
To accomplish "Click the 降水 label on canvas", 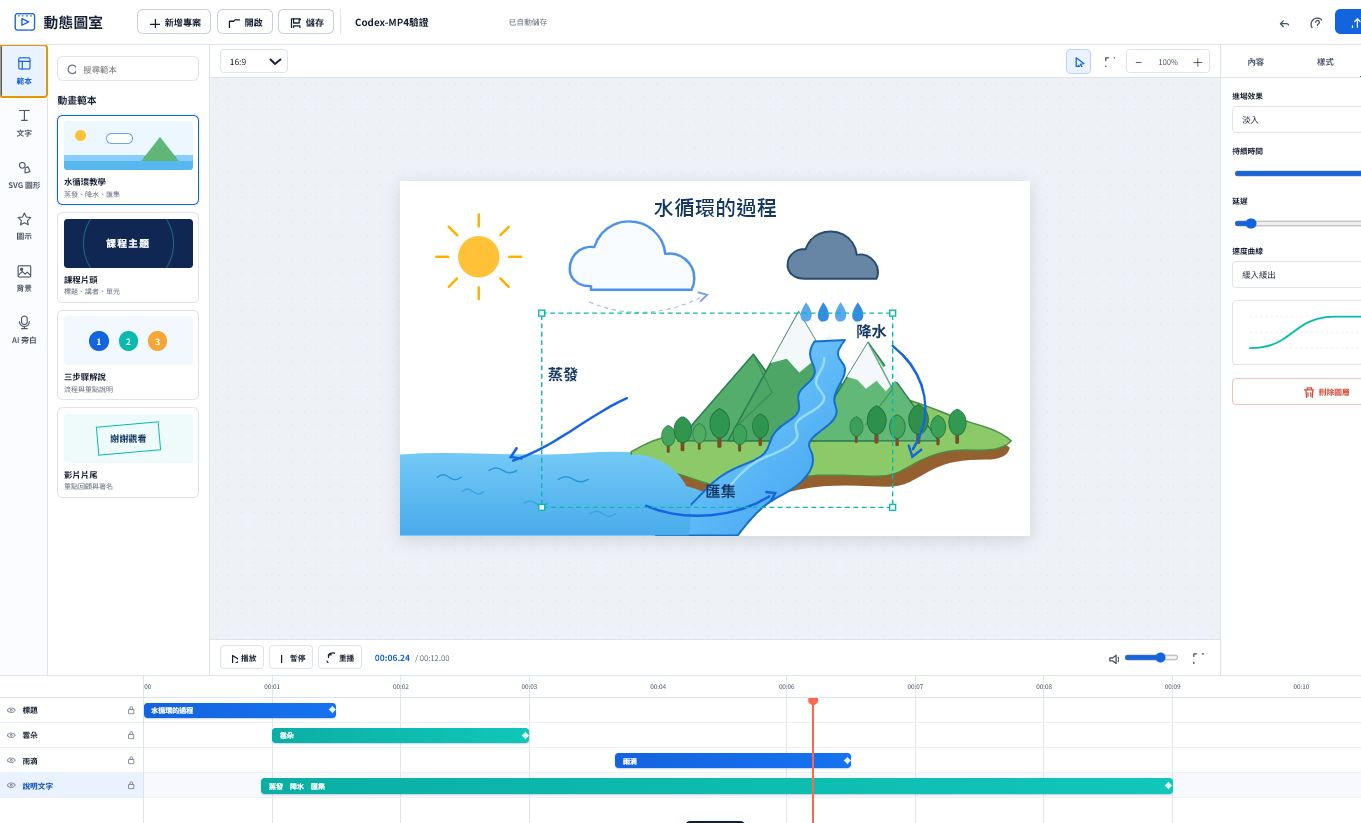I will (871, 331).
